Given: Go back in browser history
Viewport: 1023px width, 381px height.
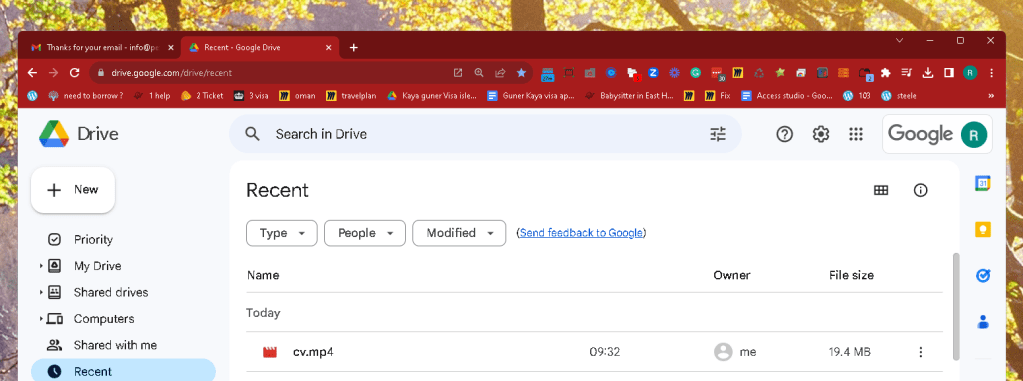Looking at the screenshot, I should click(32, 73).
